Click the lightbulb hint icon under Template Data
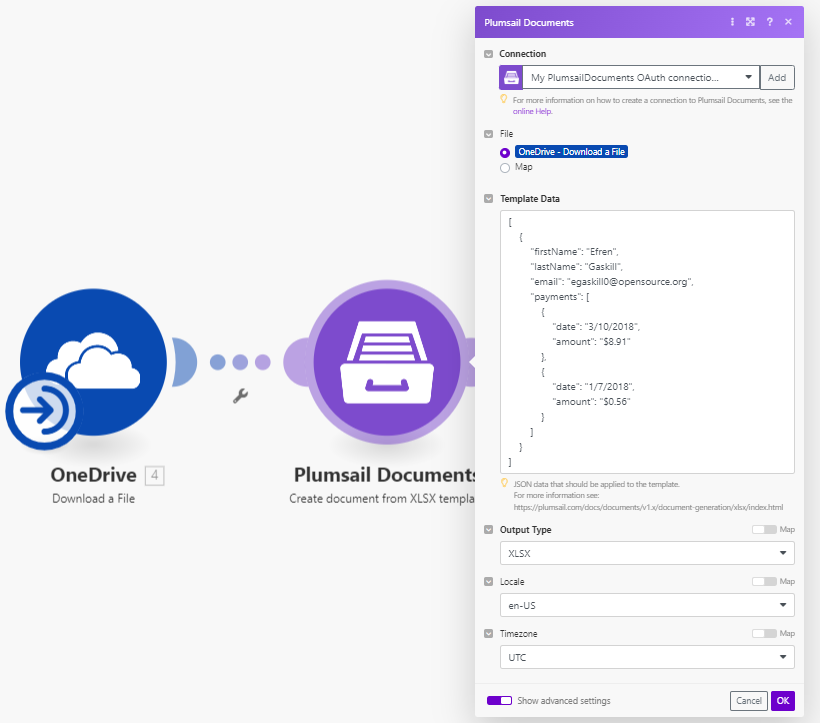Viewport: 820px width, 723px height. pos(504,483)
